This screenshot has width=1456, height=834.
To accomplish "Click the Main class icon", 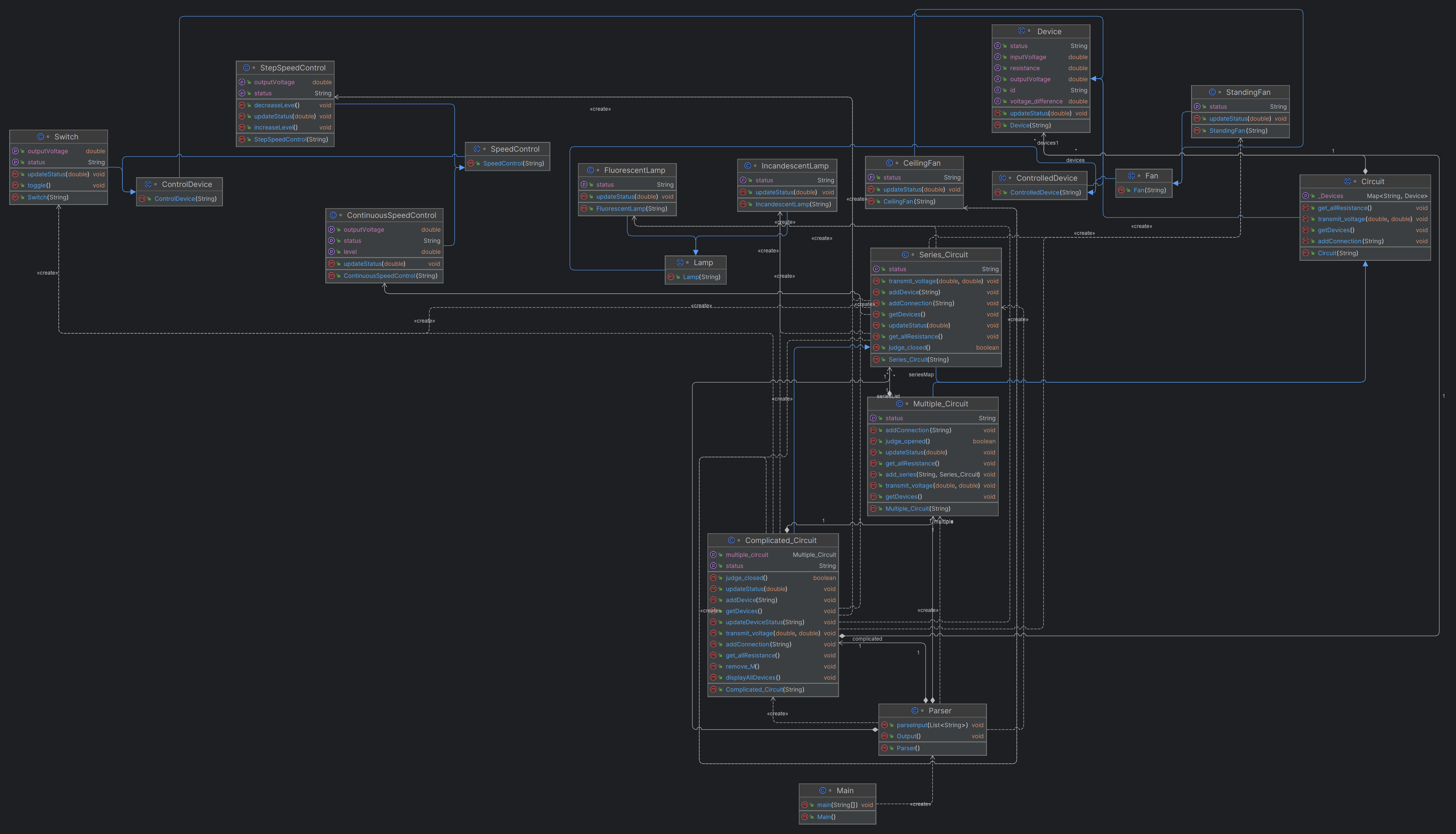I will coord(823,790).
